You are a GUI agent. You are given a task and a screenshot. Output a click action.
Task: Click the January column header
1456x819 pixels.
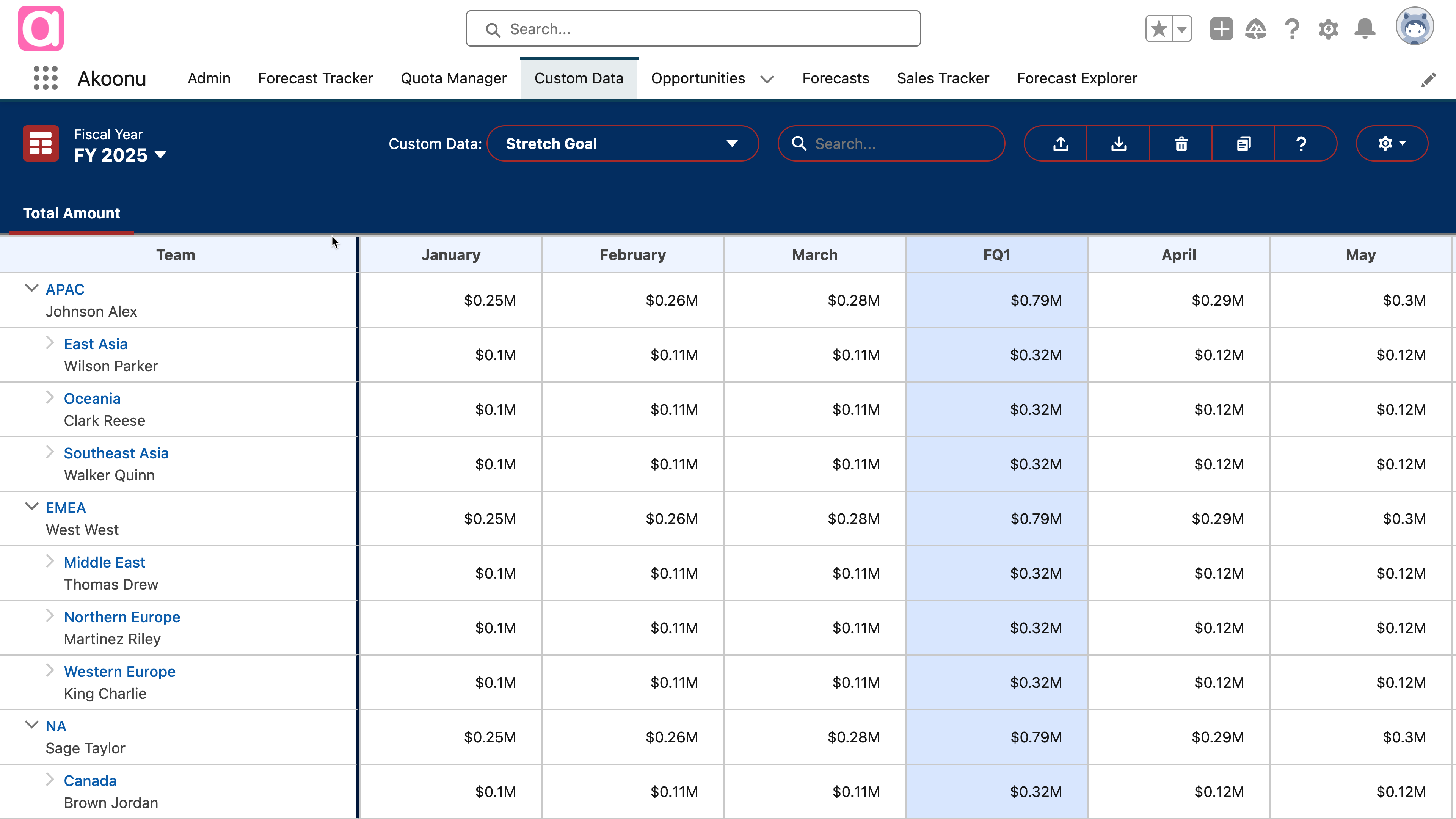[450, 255]
